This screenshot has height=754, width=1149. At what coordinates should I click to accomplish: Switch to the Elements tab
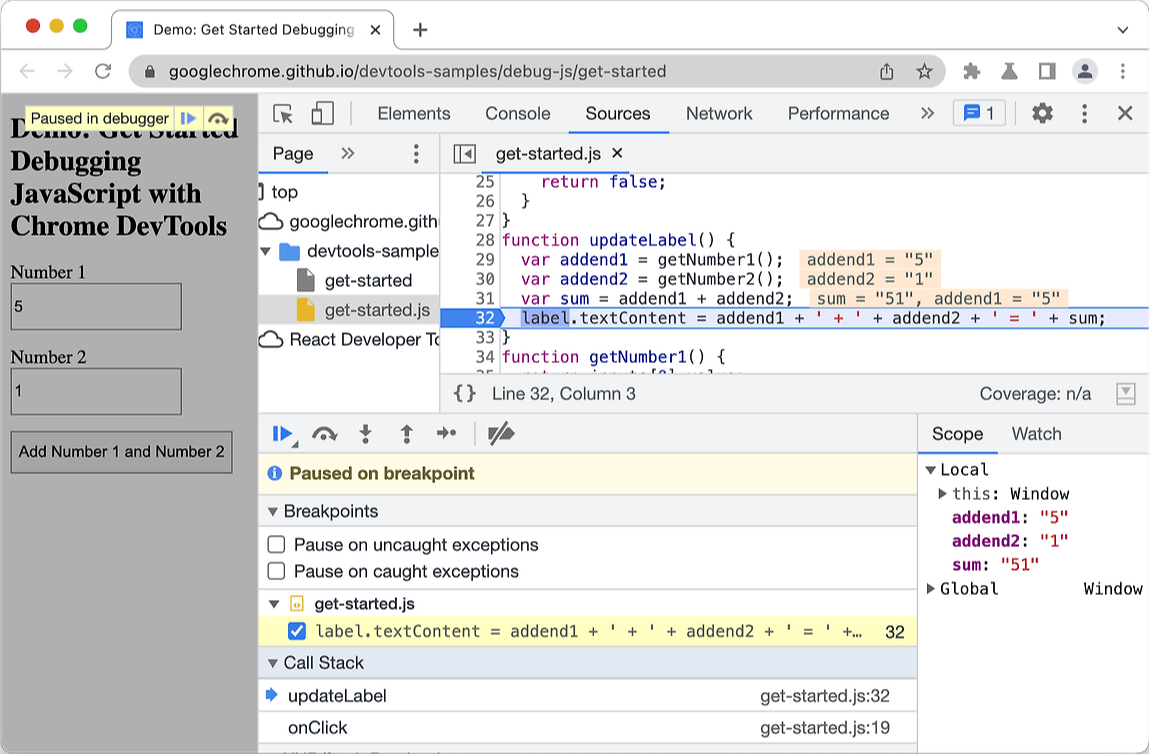click(414, 114)
